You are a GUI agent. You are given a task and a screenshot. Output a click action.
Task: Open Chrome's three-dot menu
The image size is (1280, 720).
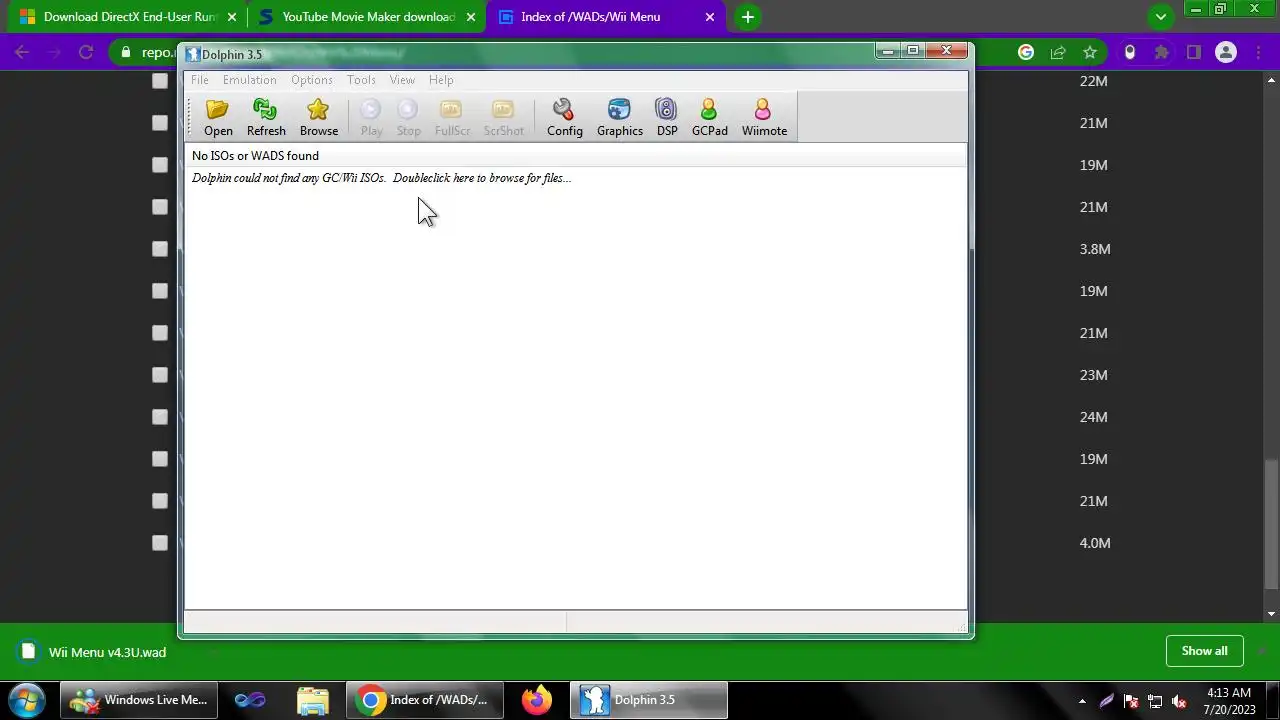click(1258, 52)
